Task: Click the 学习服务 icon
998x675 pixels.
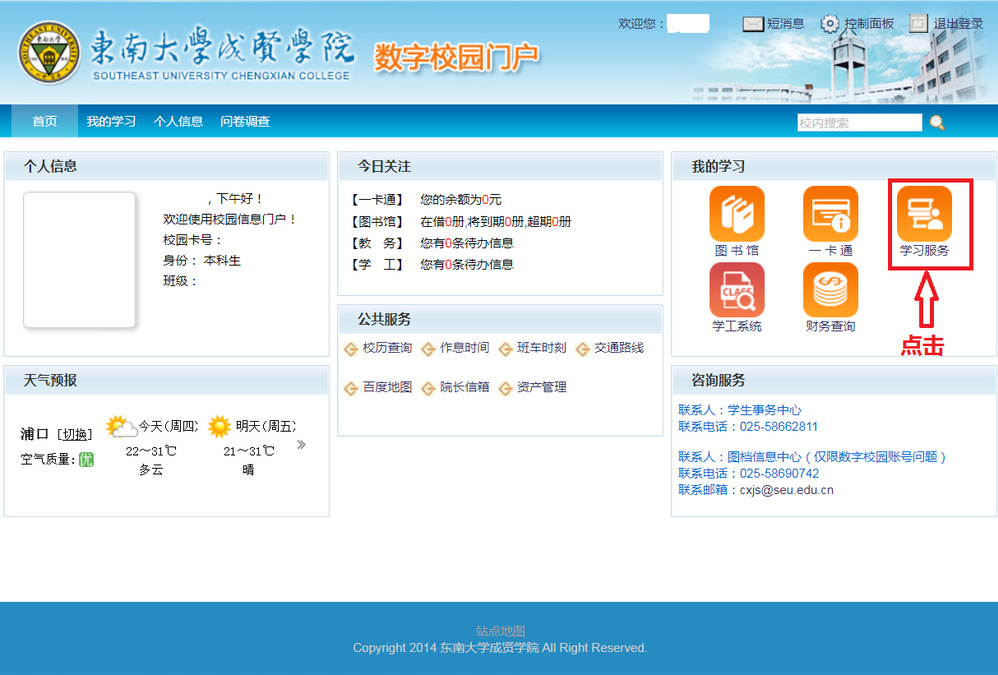Action: click(x=924, y=214)
